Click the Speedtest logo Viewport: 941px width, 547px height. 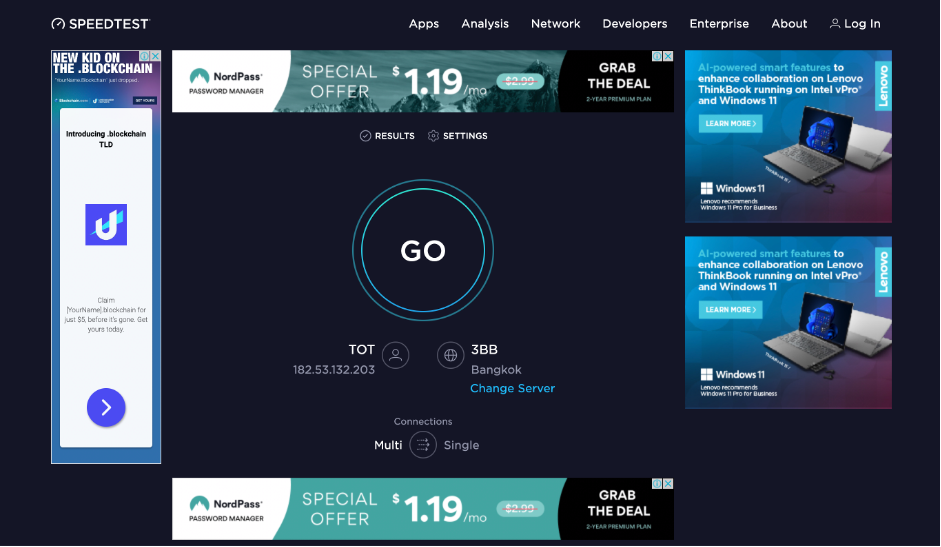[100, 24]
